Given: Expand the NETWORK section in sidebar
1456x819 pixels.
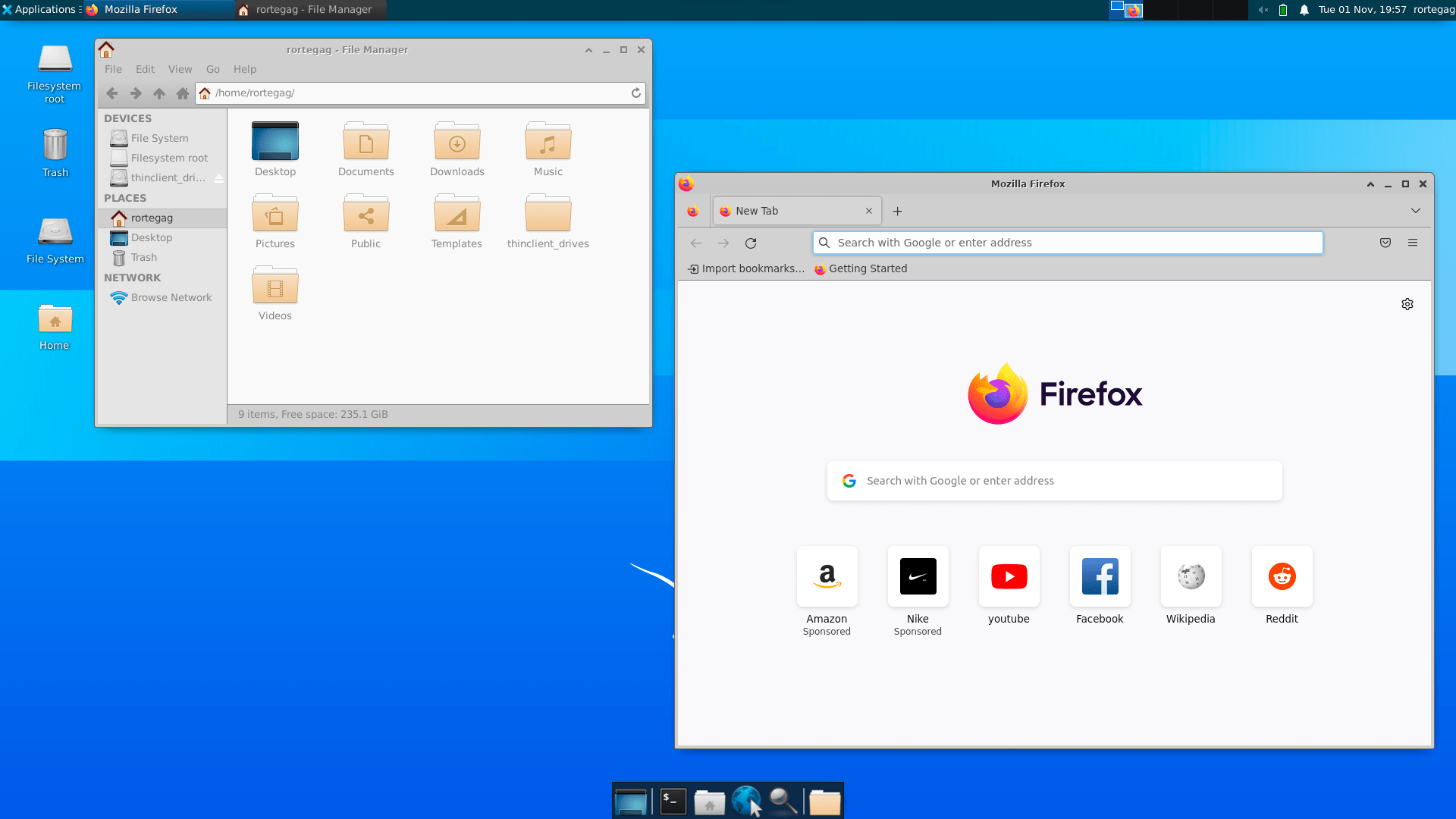Looking at the screenshot, I should coord(132,277).
